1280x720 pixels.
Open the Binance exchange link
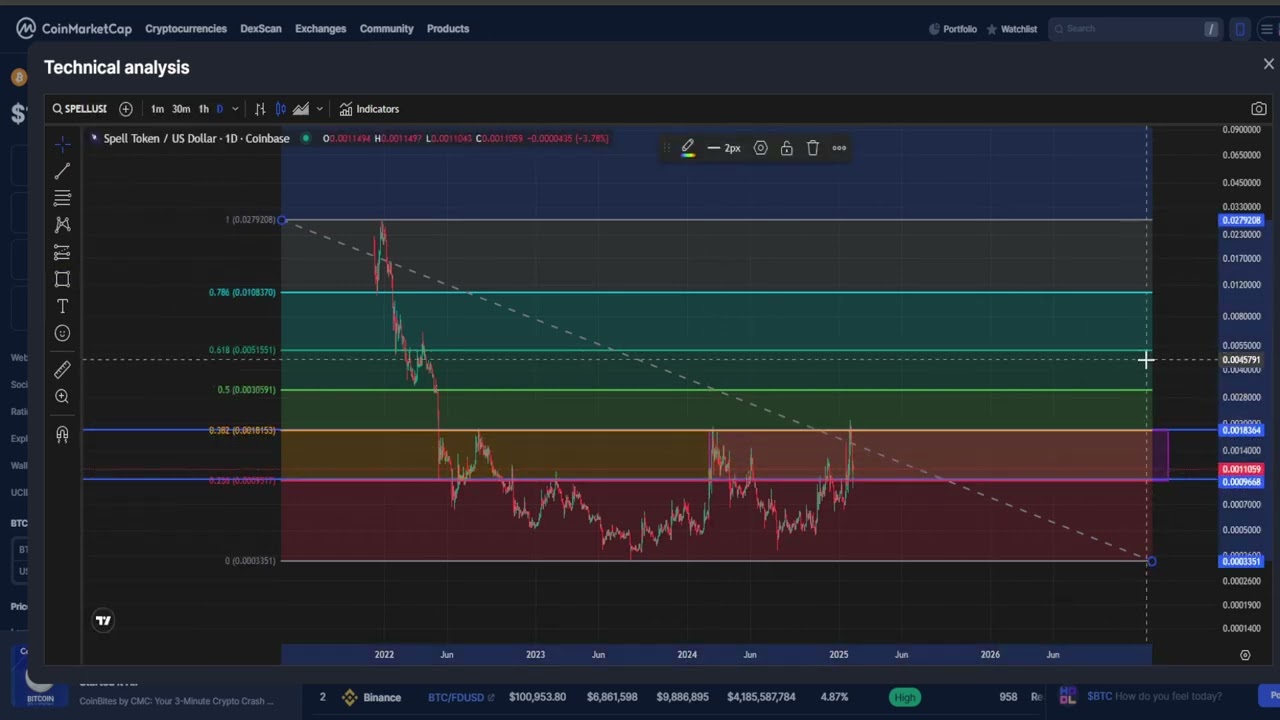pos(372,697)
